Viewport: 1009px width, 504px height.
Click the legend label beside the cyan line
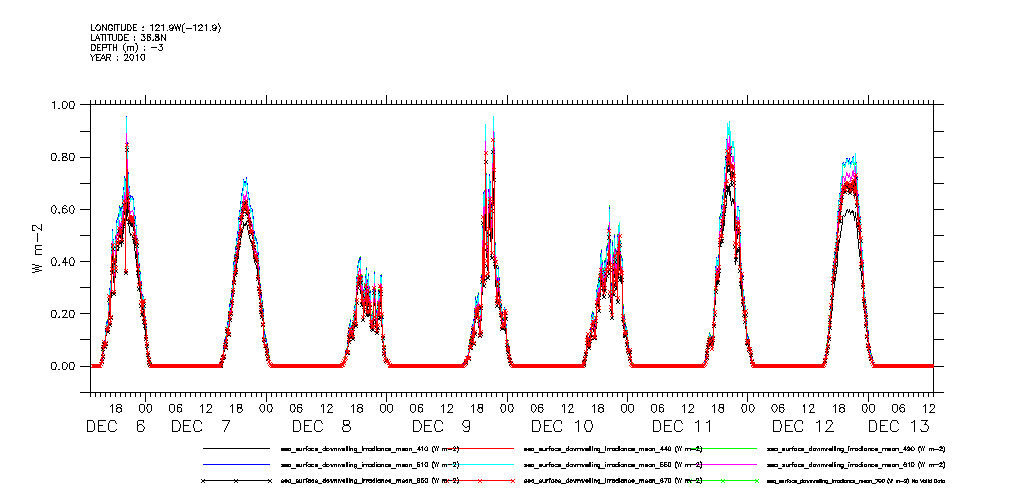pyautogui.click(x=613, y=465)
